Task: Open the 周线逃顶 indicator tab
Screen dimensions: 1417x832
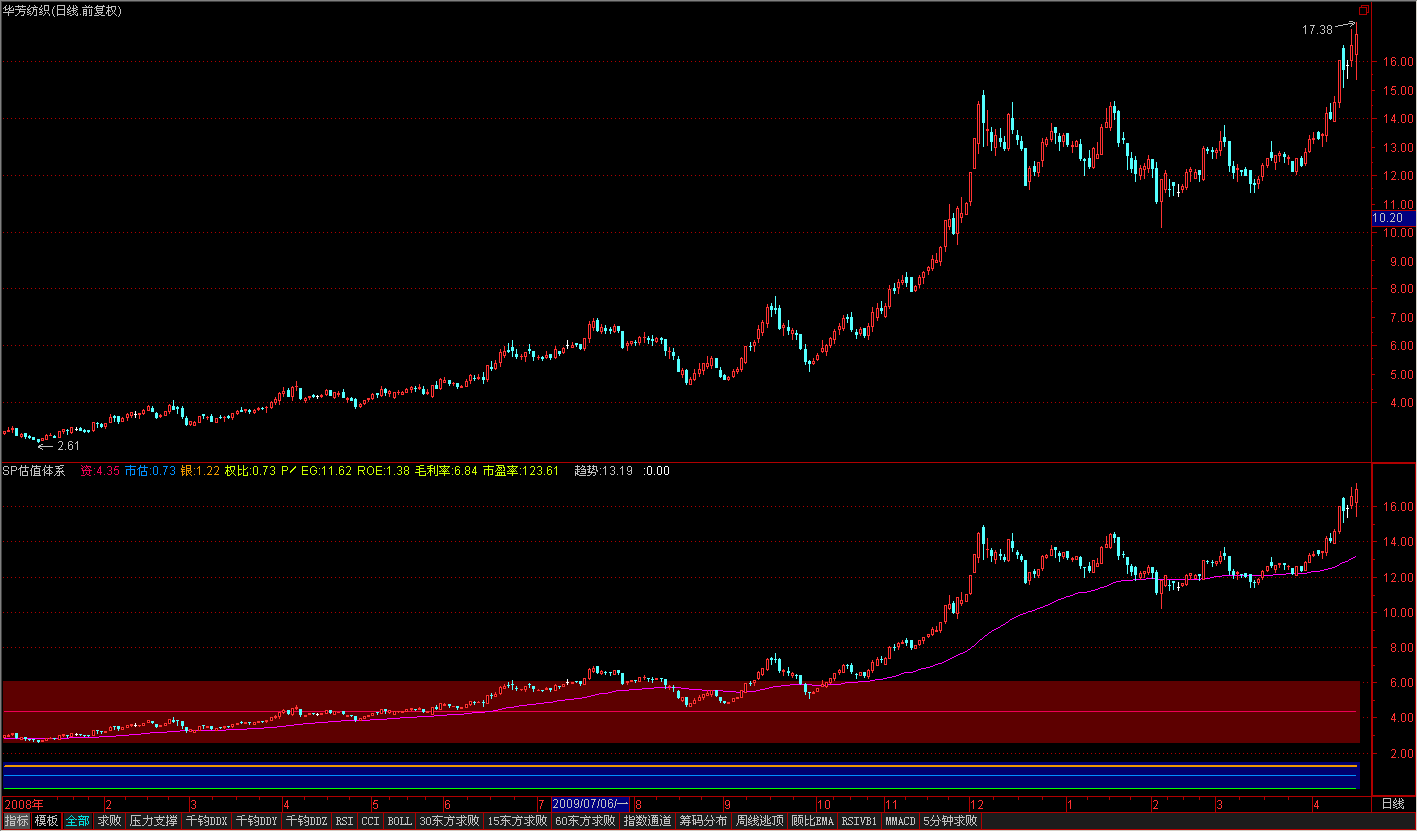Action: 759,821
